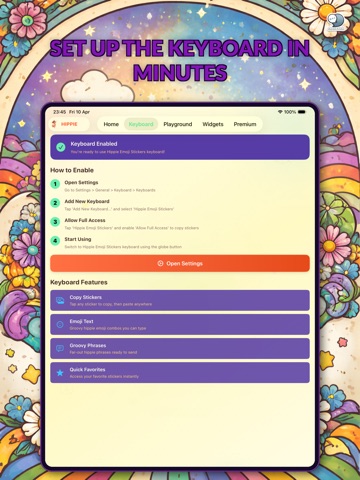Click the chat bubble app icon top-right
The height and width of the screenshot is (480, 360).
335,22
